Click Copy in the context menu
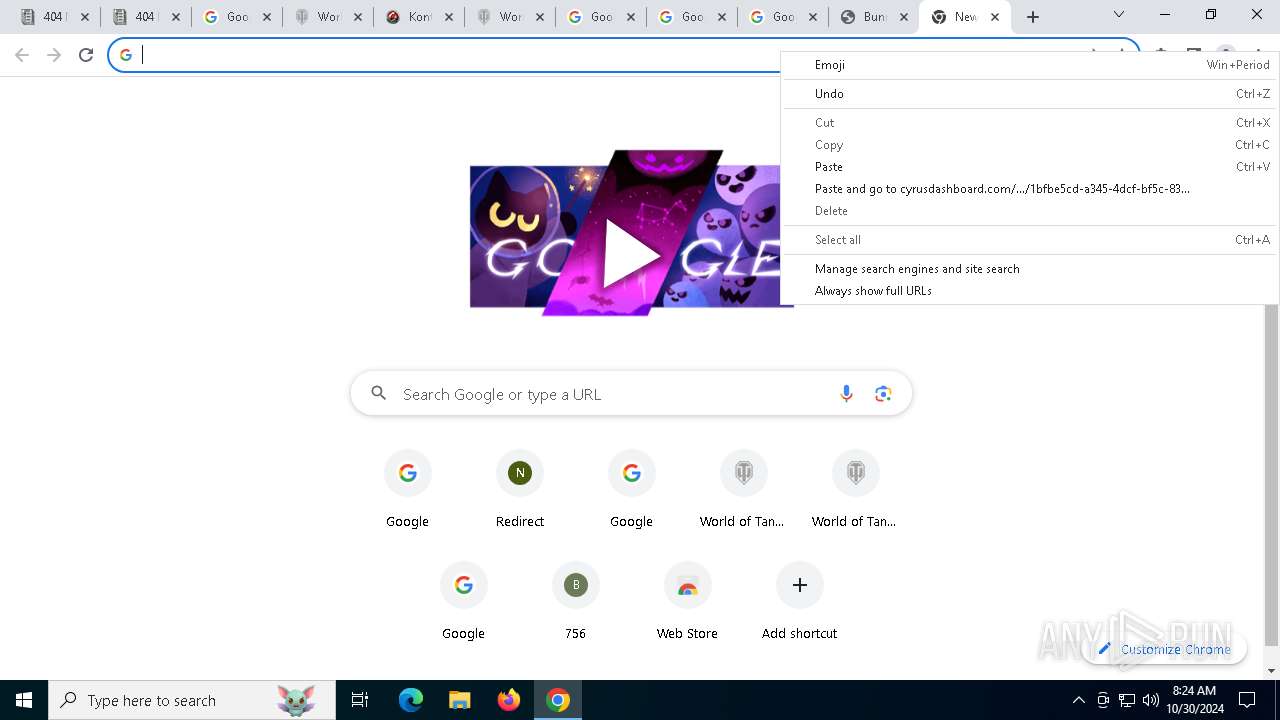This screenshot has height=720, width=1280. pyautogui.click(x=1029, y=145)
